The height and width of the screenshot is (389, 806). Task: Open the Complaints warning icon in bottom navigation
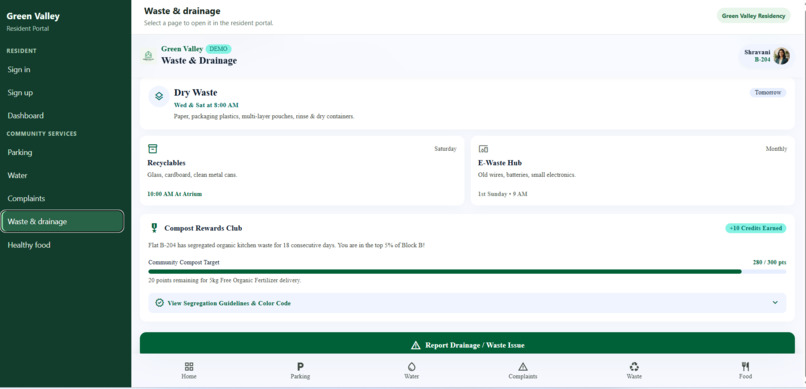click(x=523, y=366)
